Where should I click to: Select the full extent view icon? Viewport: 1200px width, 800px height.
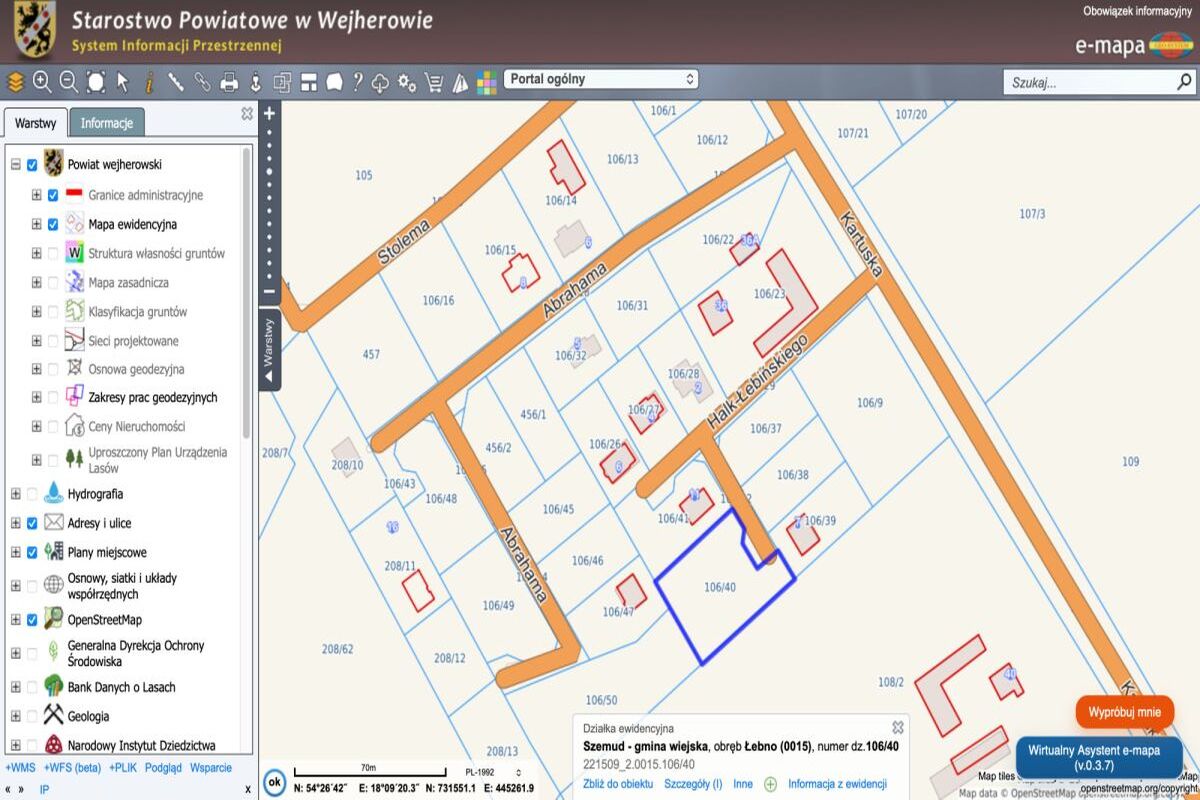tap(96, 82)
